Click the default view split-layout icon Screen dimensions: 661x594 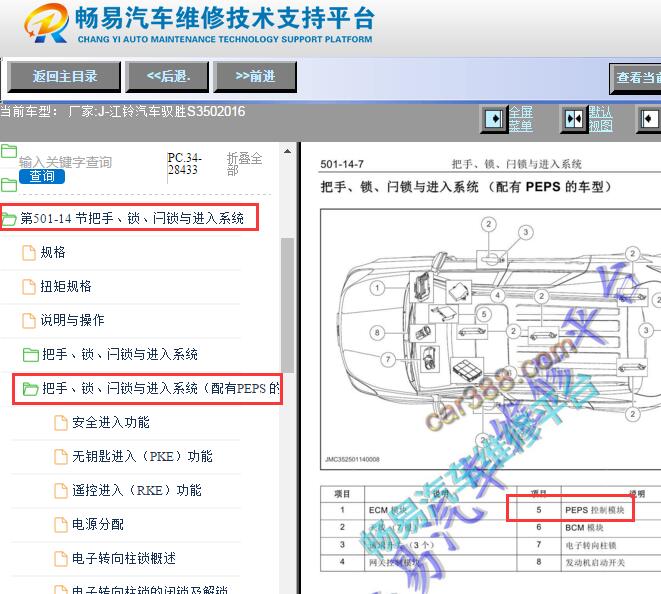click(x=574, y=119)
